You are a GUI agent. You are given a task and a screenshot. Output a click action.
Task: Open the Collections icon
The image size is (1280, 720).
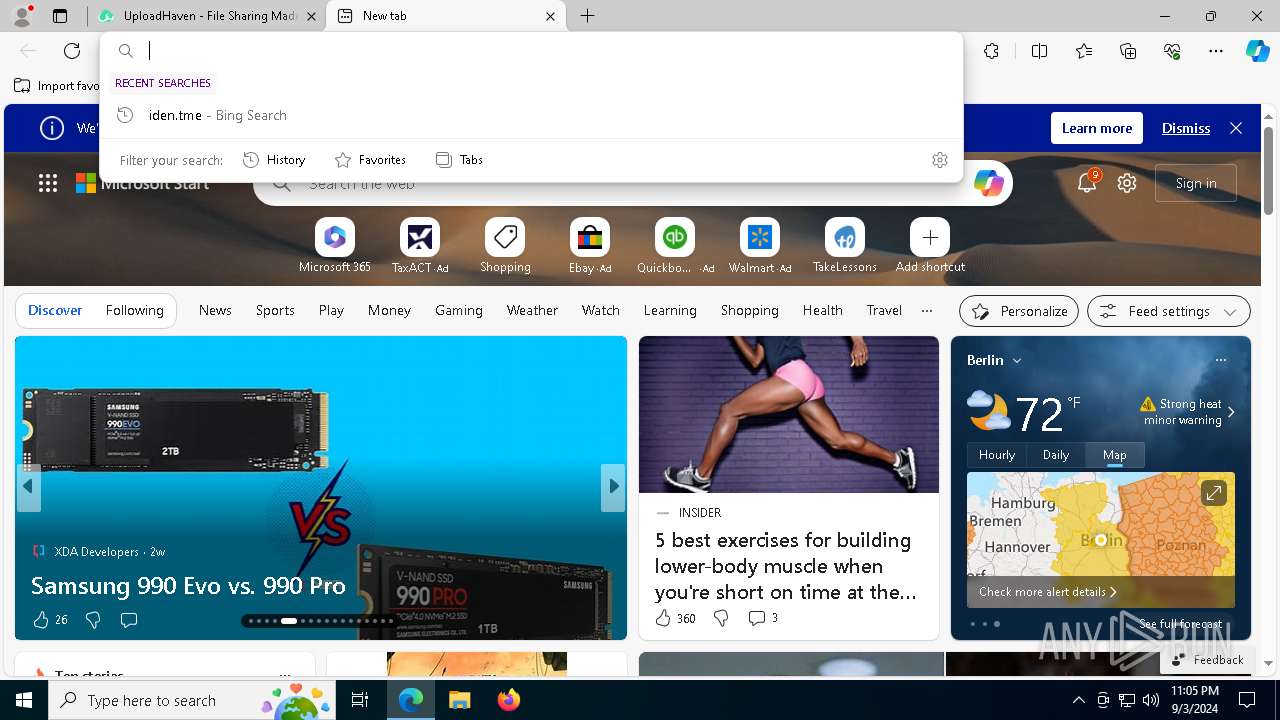1128,51
